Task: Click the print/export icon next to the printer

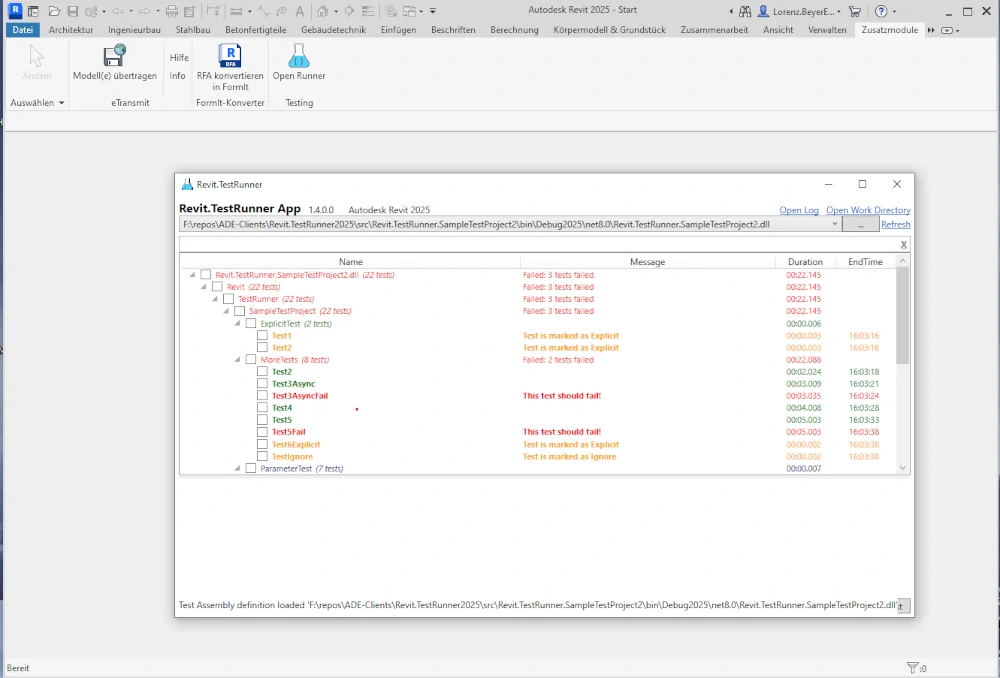Action: 189,11
